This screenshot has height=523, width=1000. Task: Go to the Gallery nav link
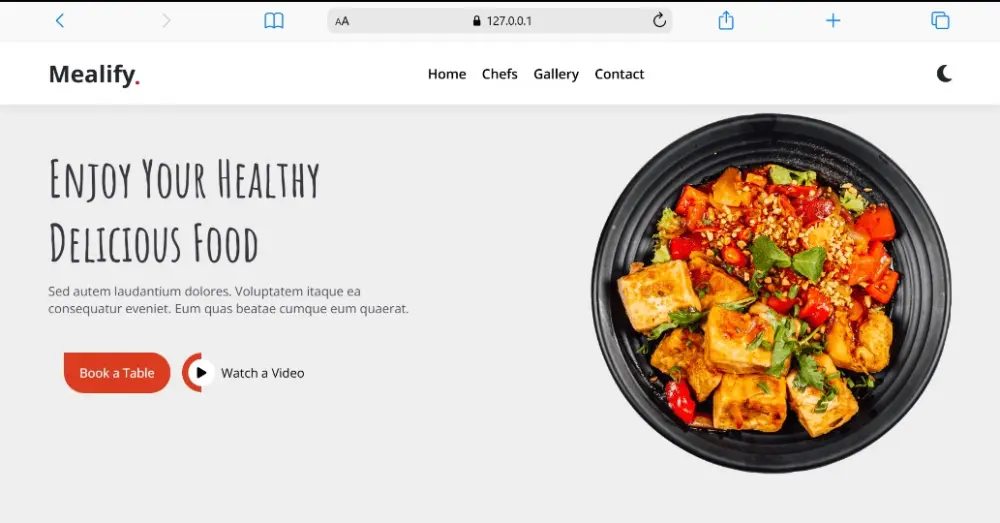click(556, 75)
